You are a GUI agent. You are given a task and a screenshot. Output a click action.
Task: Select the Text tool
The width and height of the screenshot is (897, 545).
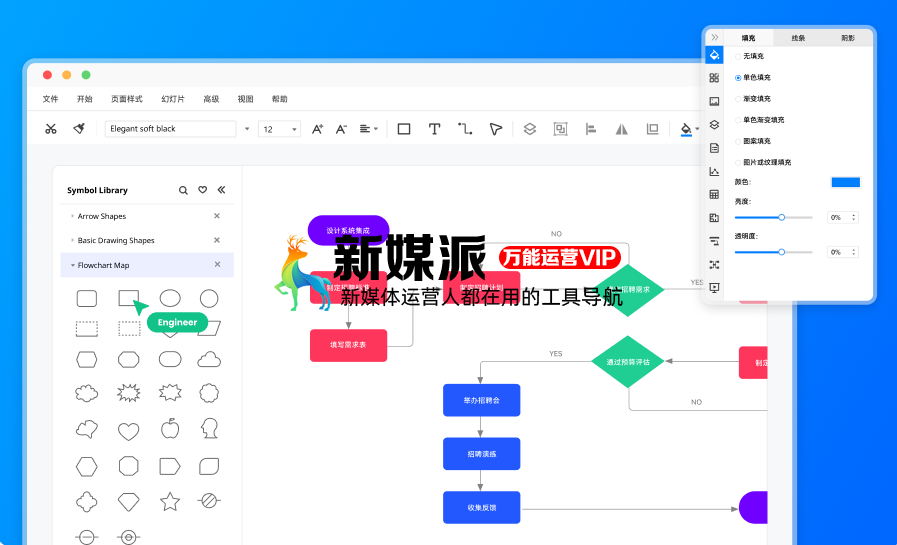pos(434,129)
